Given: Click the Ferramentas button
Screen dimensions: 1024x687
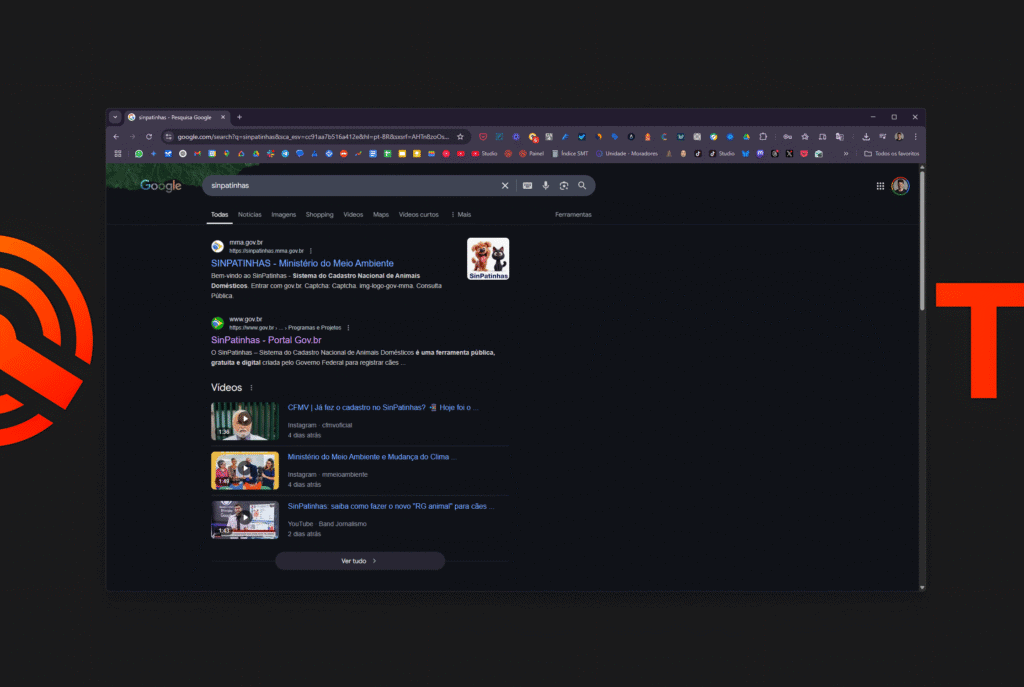Looking at the screenshot, I should (x=573, y=215).
